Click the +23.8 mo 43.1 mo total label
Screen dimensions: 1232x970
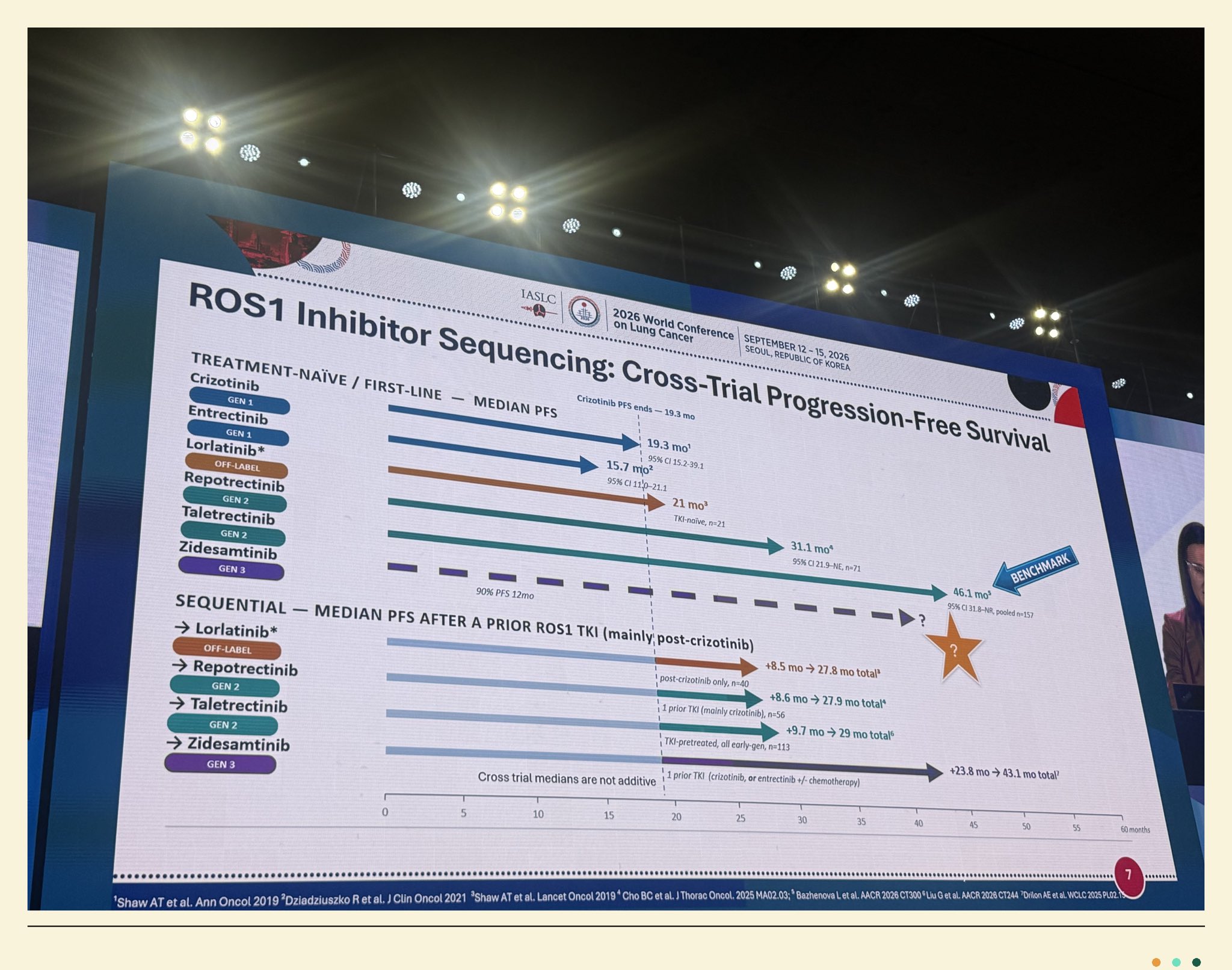click(x=1004, y=773)
